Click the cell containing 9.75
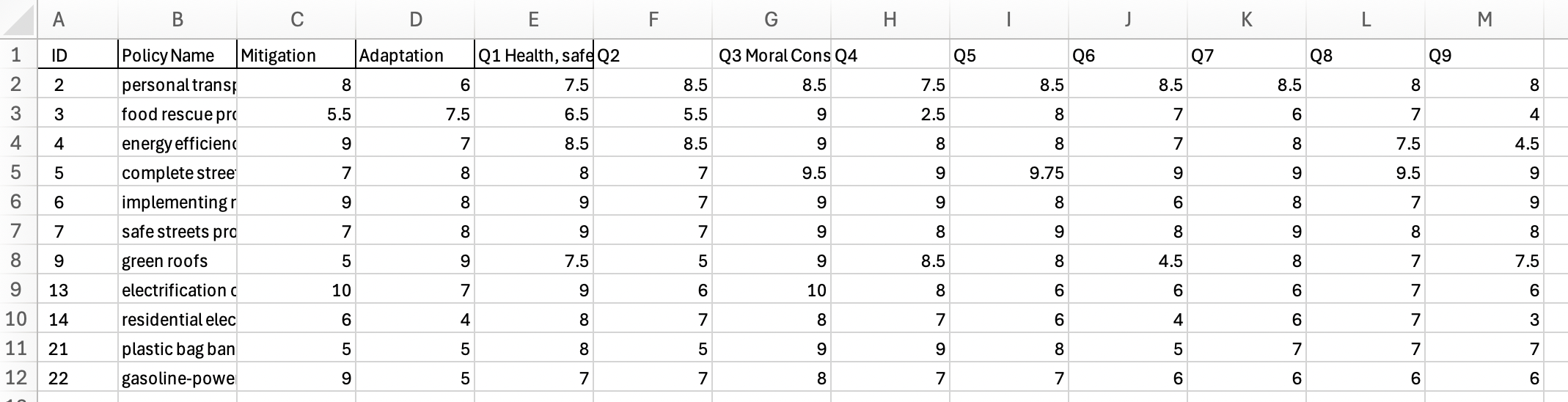This screenshot has height=402, width=1568. click(1009, 172)
